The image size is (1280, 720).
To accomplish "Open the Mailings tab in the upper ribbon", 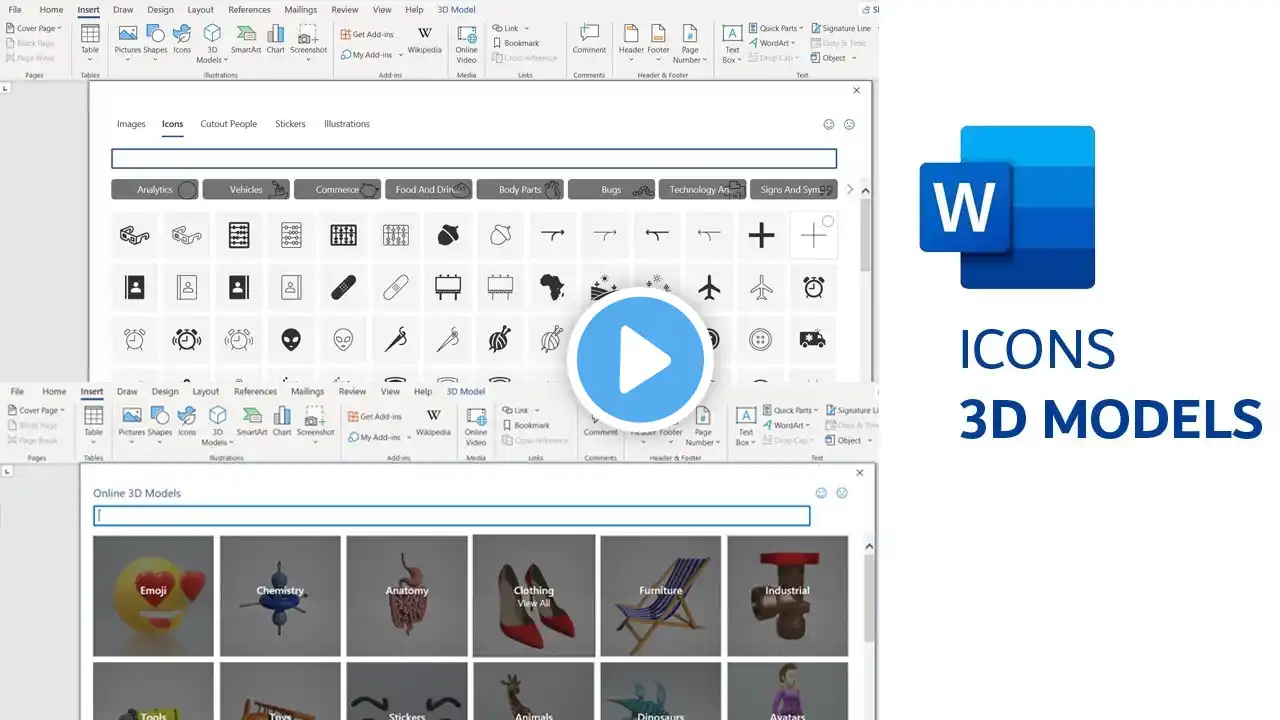I will coord(301,9).
